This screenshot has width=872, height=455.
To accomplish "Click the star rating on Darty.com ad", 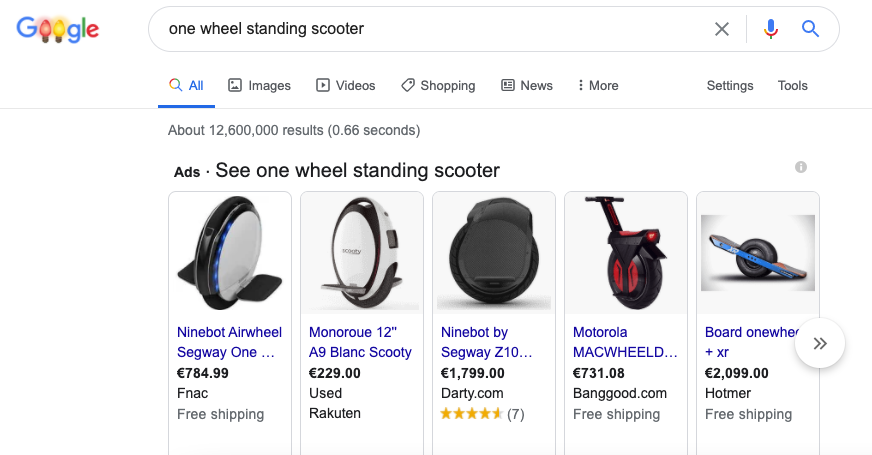I will [472, 414].
